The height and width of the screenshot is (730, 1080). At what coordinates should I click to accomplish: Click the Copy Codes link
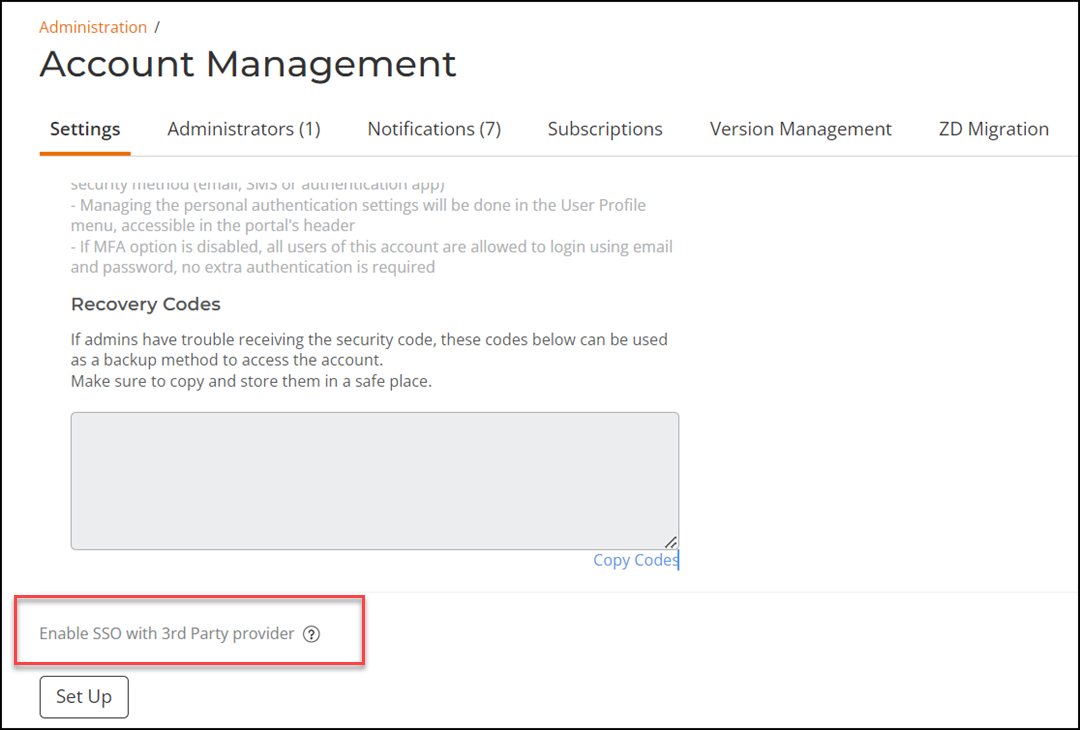point(635,560)
